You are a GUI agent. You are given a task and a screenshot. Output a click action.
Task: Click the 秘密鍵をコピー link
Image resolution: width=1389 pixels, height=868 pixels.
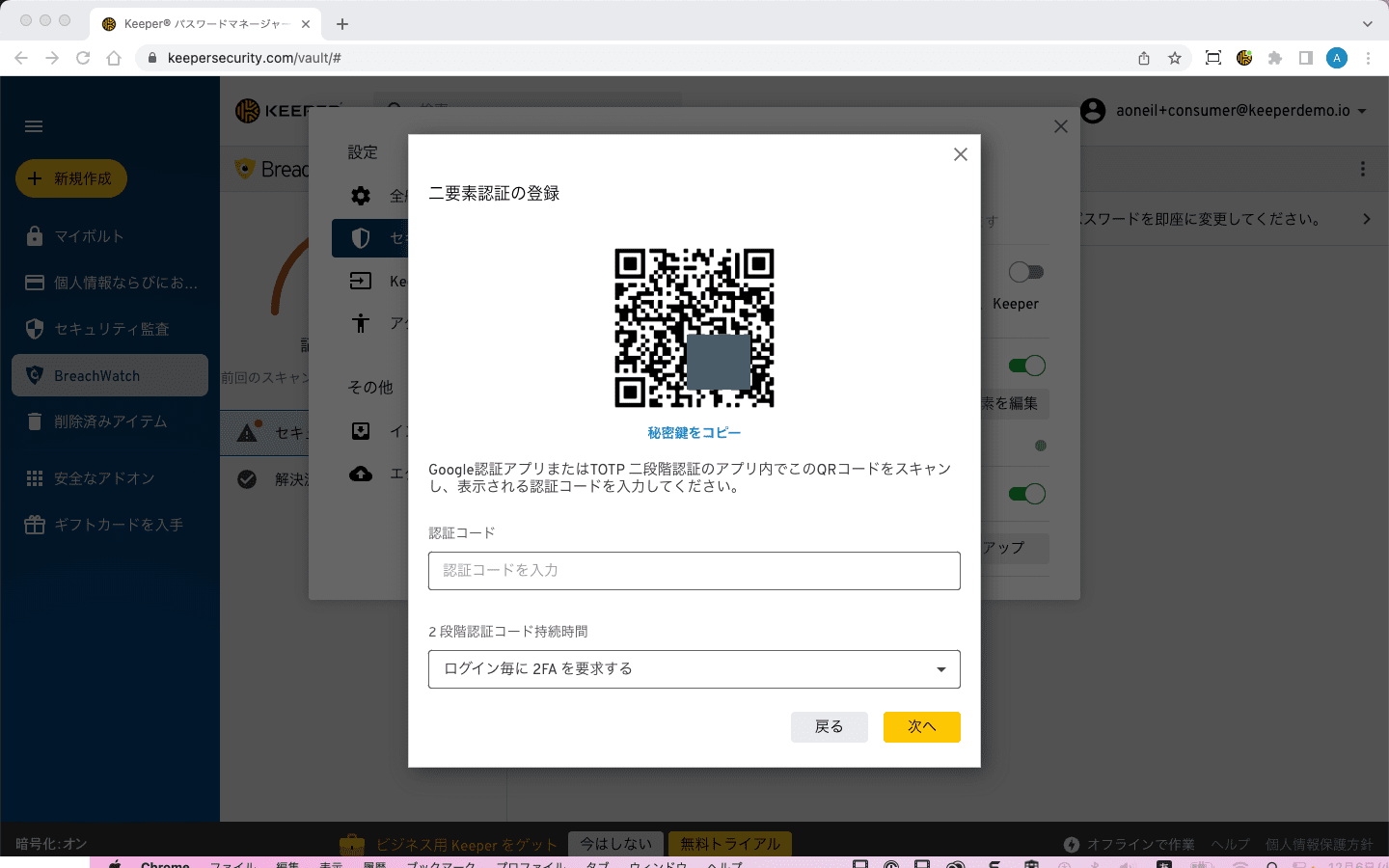tap(694, 433)
